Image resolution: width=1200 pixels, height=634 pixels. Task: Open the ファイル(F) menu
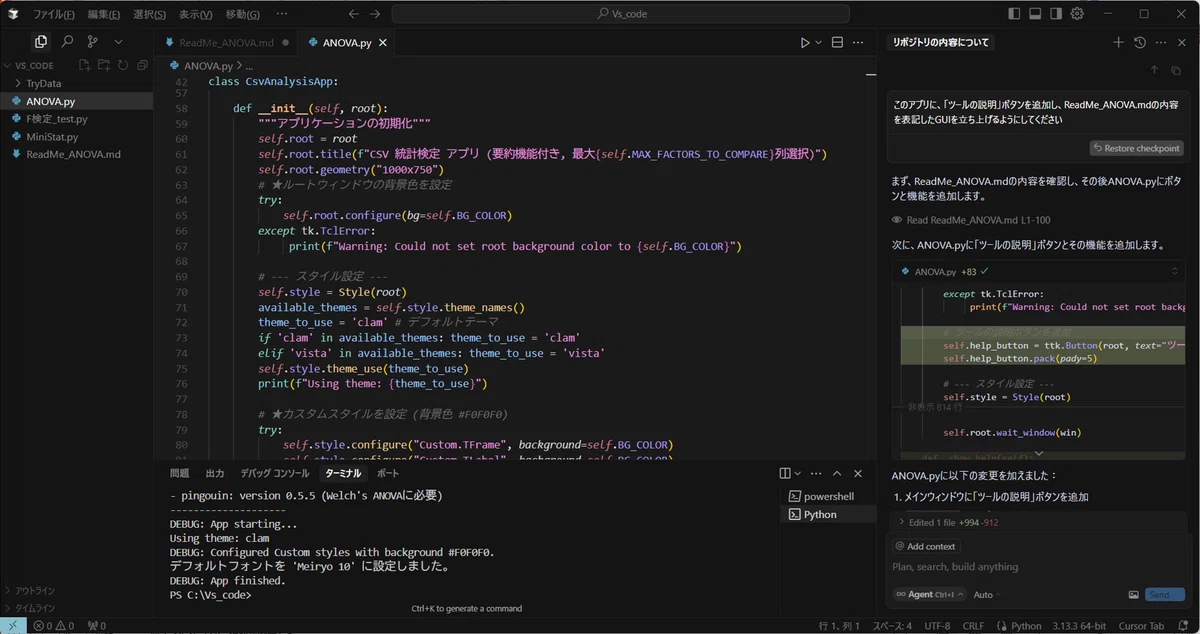[x=54, y=14]
